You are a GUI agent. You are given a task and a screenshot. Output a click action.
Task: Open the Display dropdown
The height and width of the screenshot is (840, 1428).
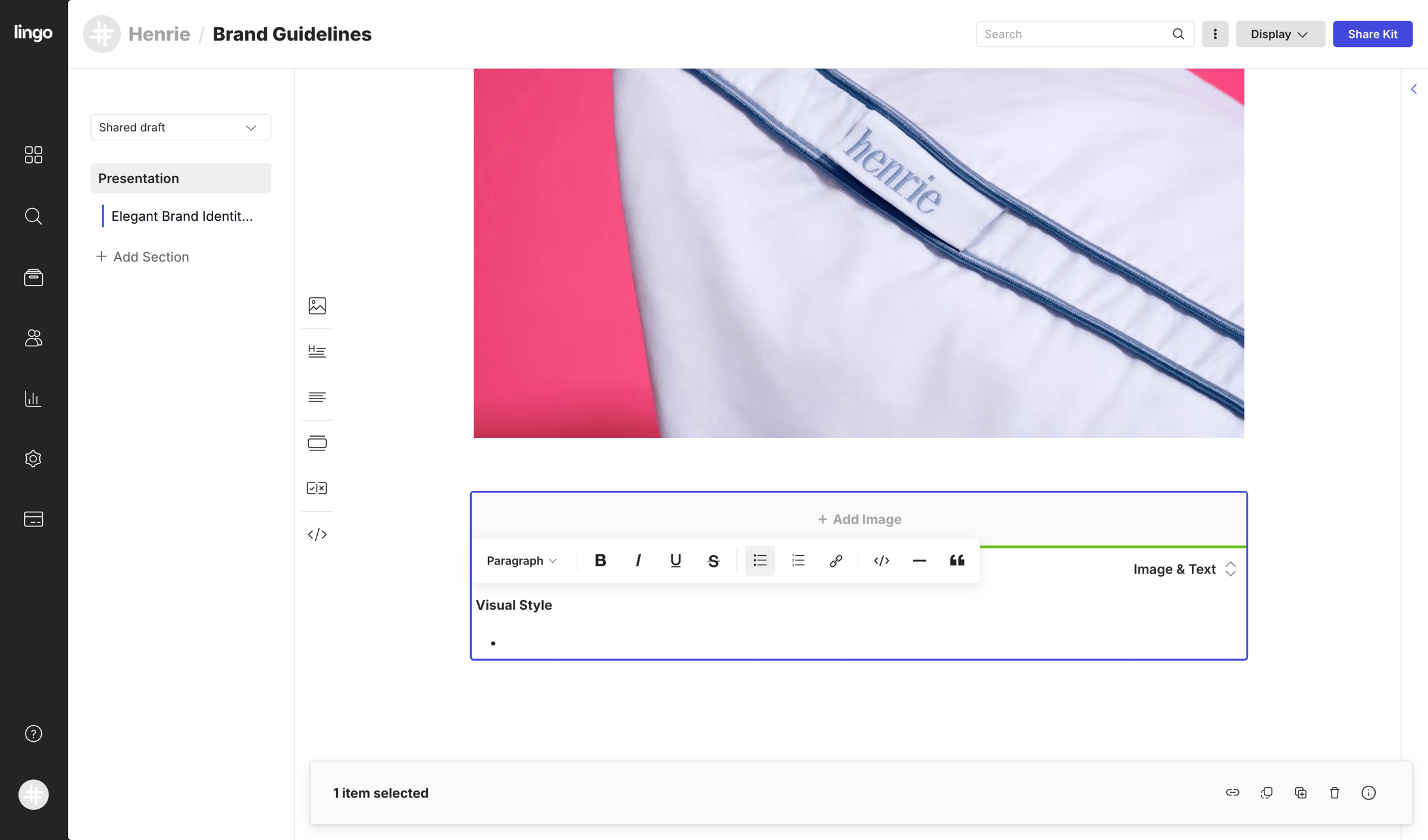(x=1280, y=34)
